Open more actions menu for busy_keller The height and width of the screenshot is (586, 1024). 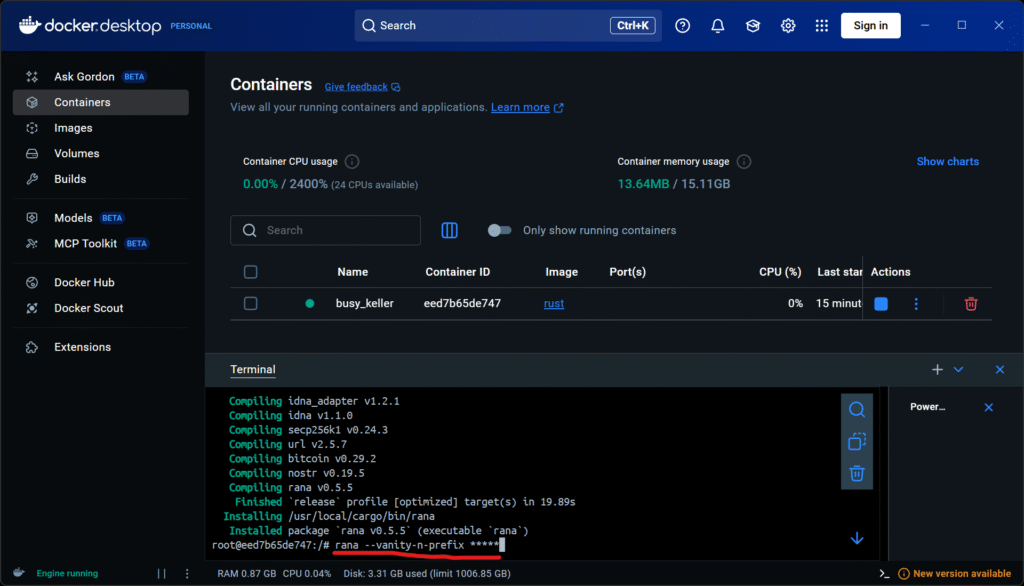916,304
